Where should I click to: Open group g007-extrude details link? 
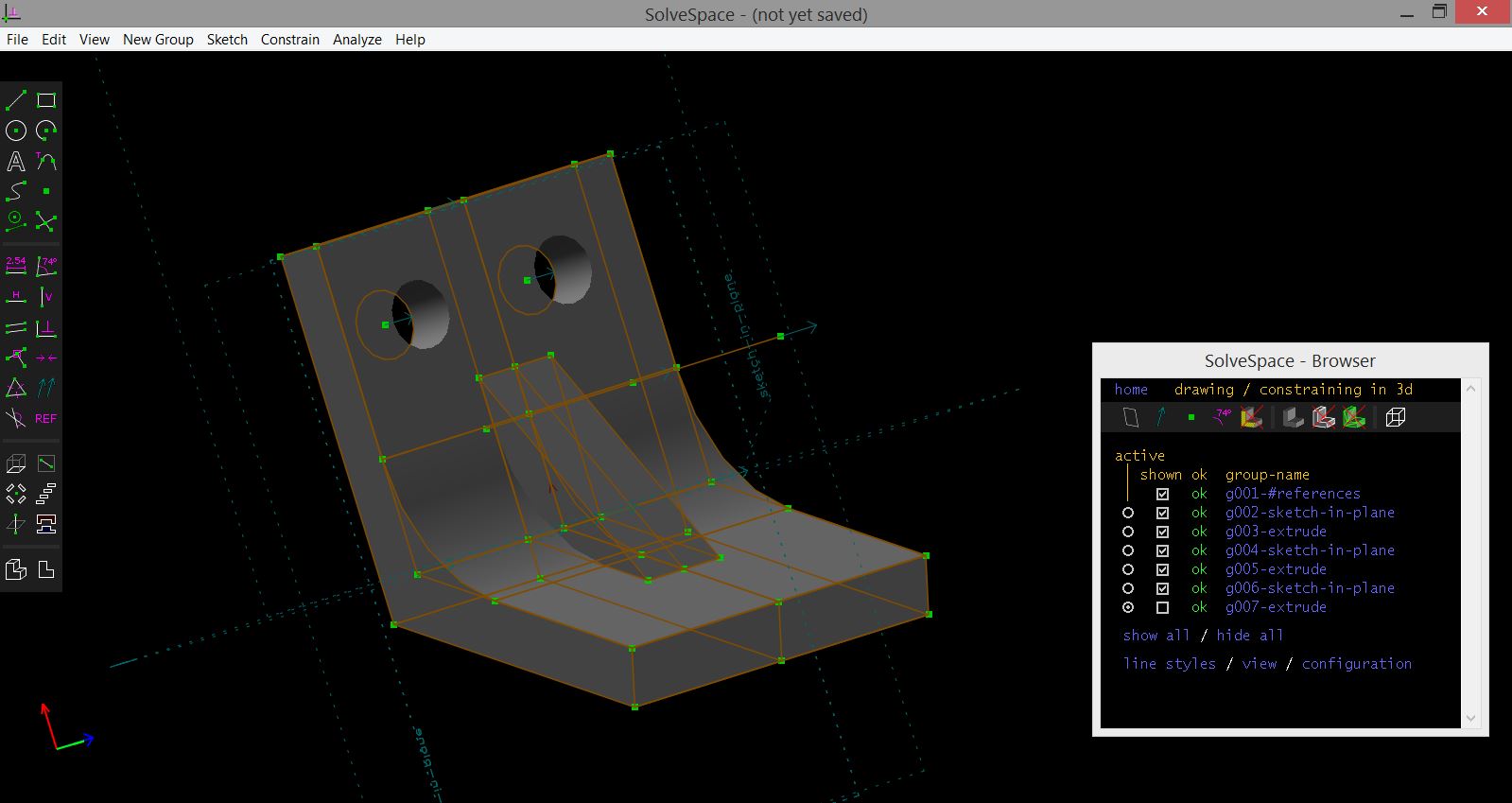click(1276, 607)
